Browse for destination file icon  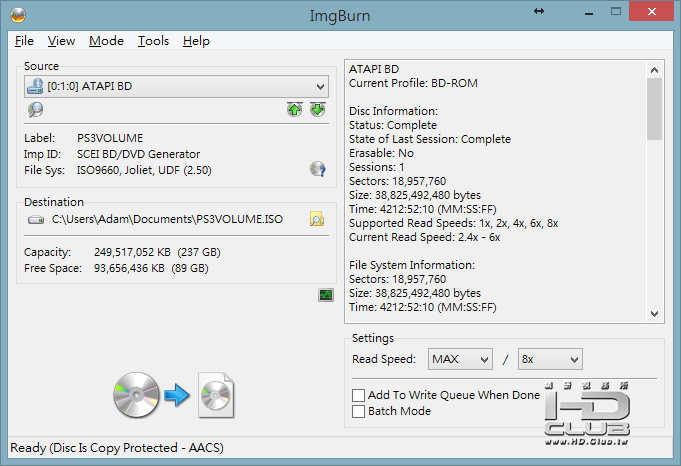[x=317, y=219]
